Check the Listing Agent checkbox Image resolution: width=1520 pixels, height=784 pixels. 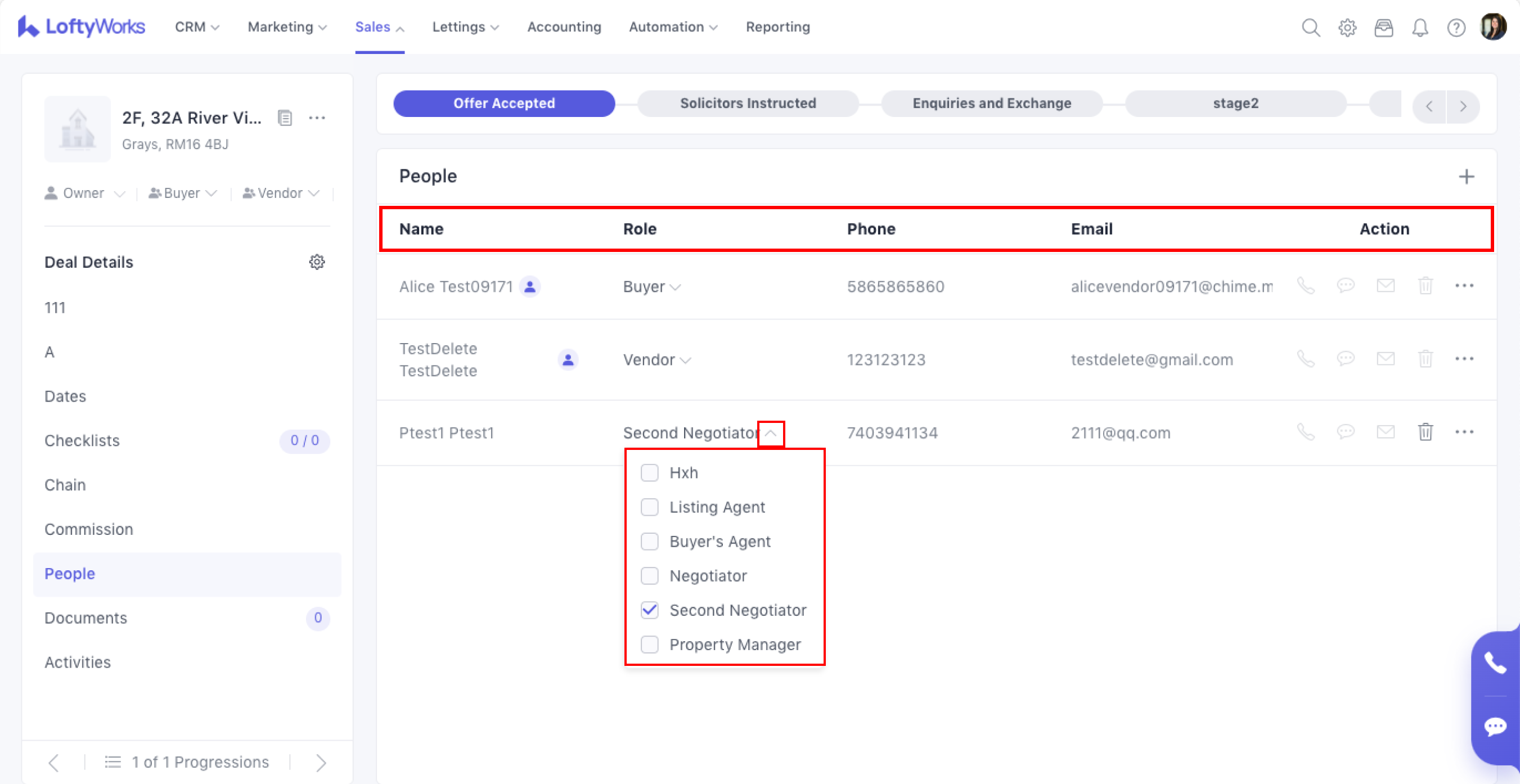tap(649, 507)
